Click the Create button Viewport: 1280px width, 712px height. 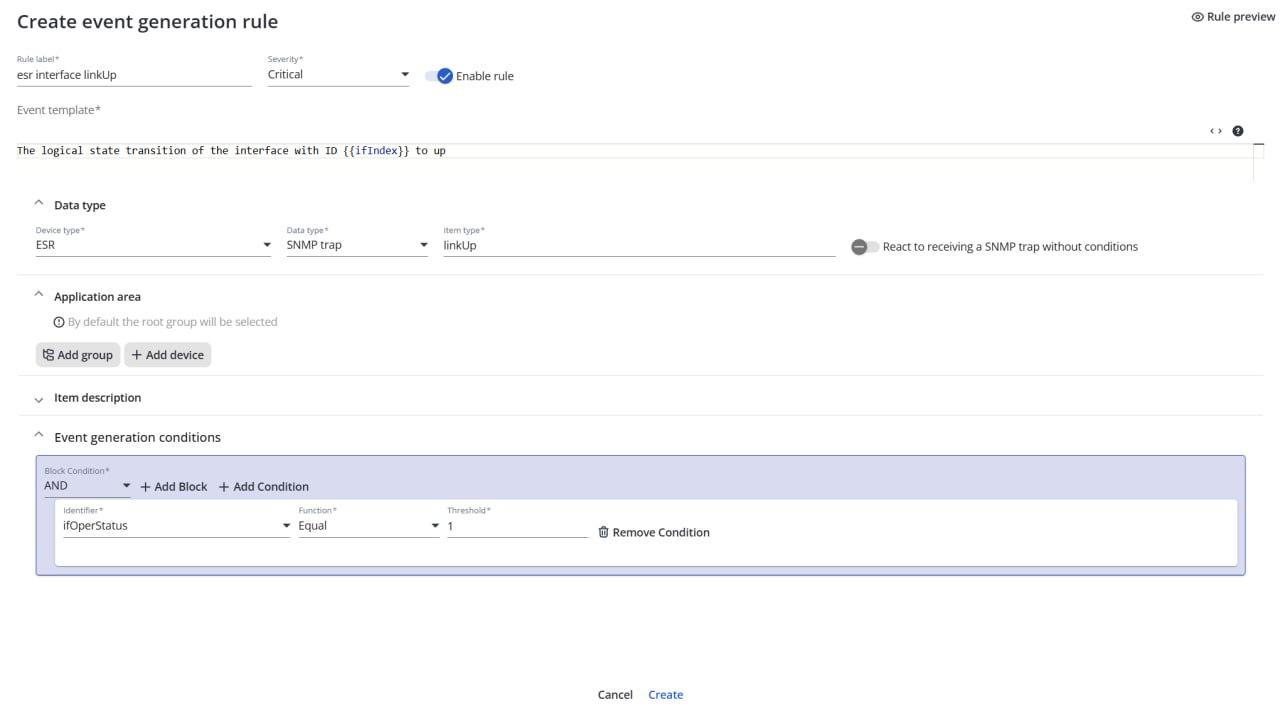pyautogui.click(x=665, y=695)
